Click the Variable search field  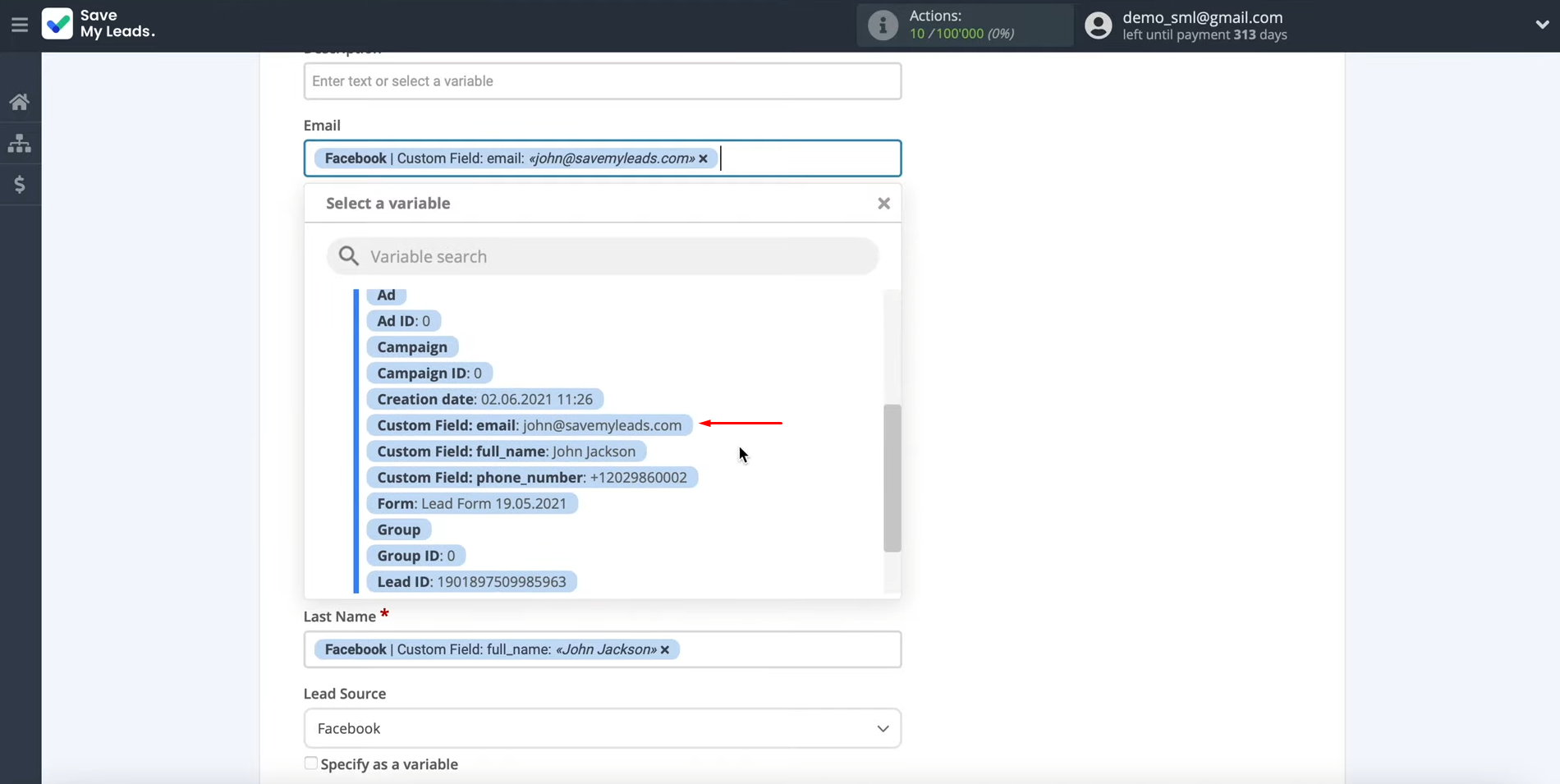pyautogui.click(x=602, y=257)
